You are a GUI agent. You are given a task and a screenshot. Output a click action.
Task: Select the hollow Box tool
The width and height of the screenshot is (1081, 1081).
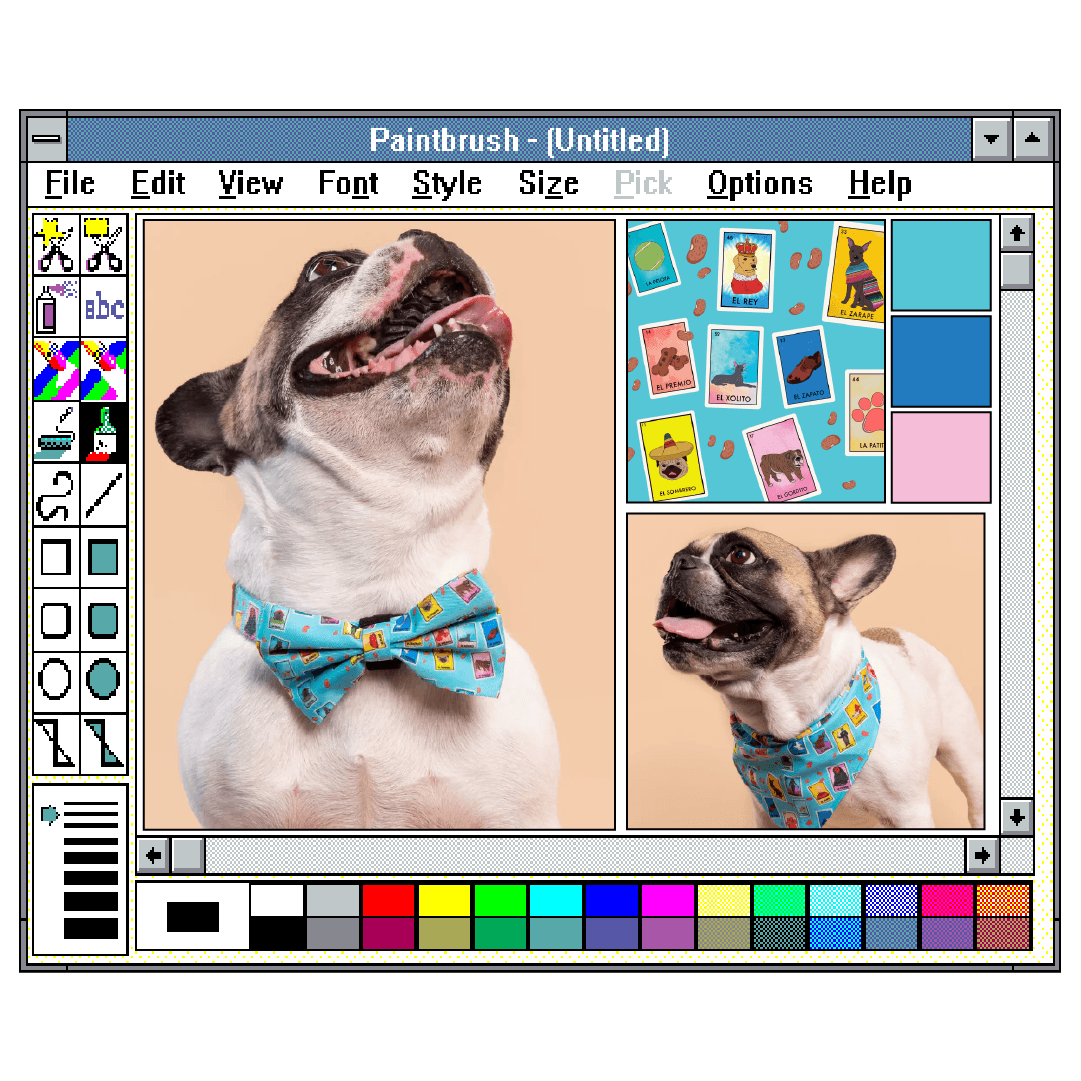[x=57, y=558]
